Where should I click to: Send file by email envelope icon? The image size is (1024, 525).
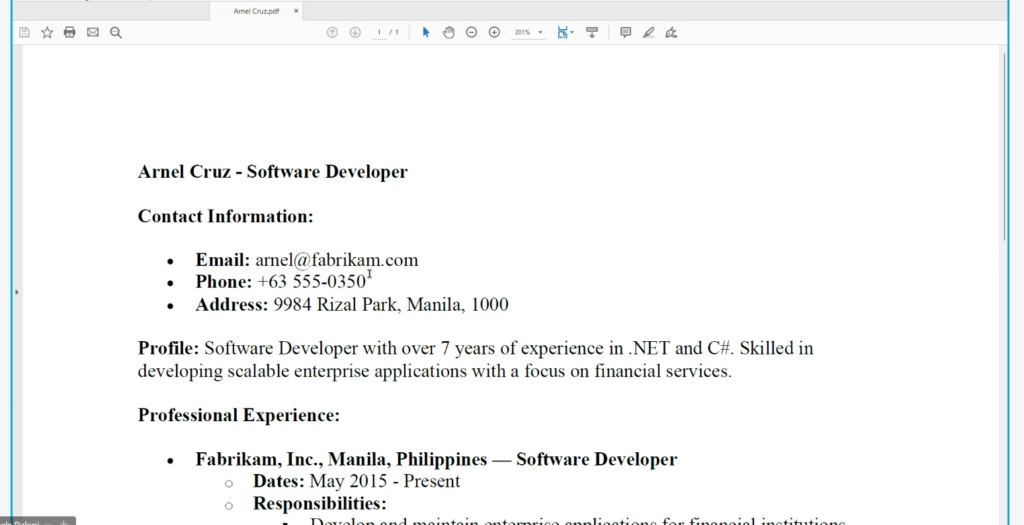pyautogui.click(x=93, y=33)
